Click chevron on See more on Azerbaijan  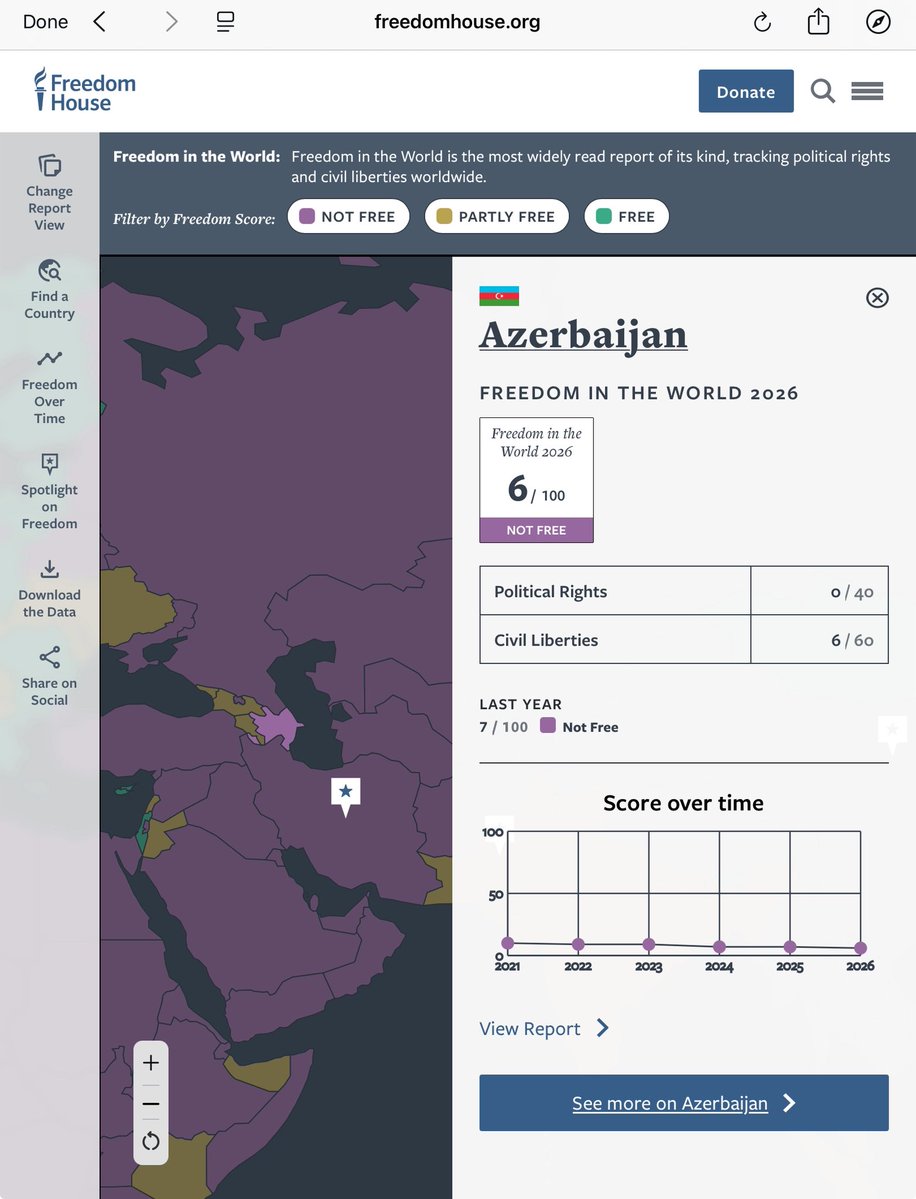789,1103
